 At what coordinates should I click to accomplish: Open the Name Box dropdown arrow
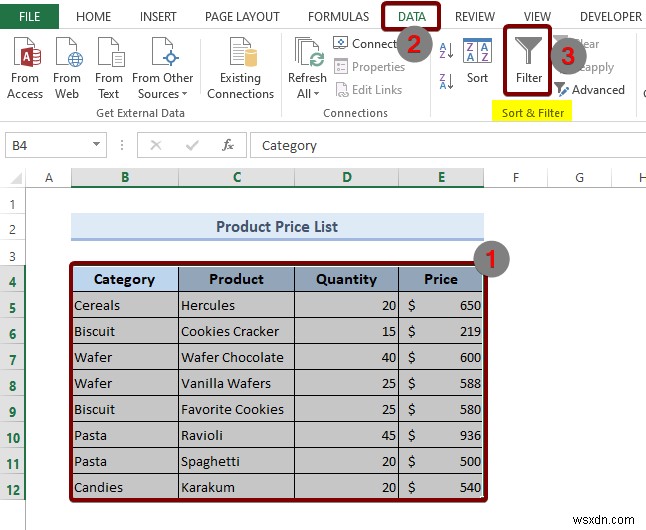coord(96,144)
